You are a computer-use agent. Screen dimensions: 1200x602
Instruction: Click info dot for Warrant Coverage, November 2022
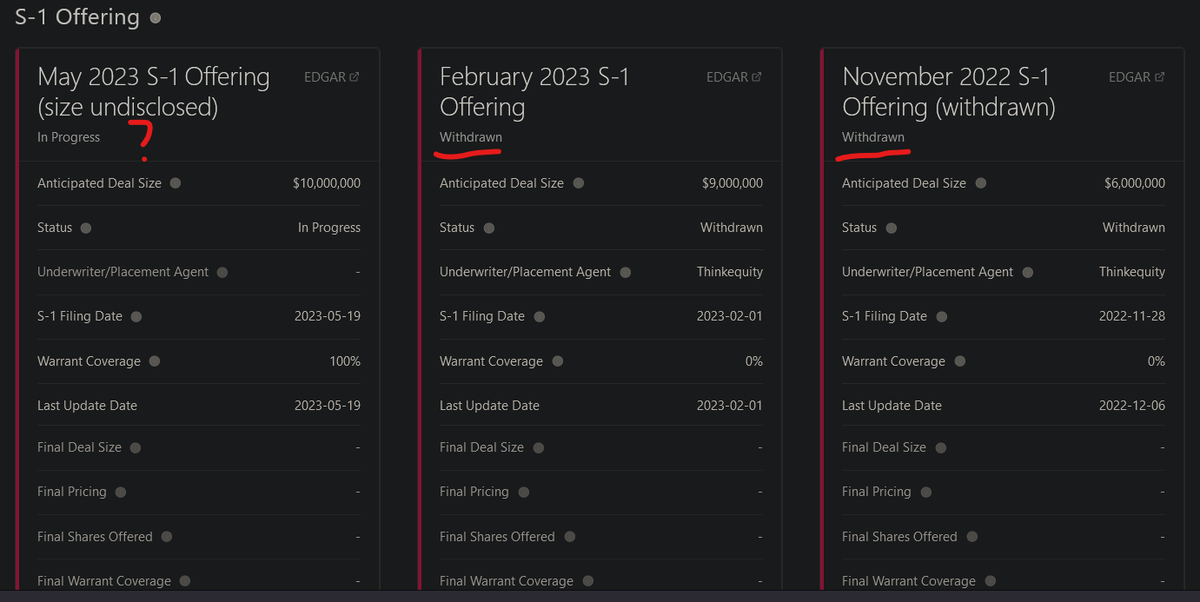(x=959, y=361)
